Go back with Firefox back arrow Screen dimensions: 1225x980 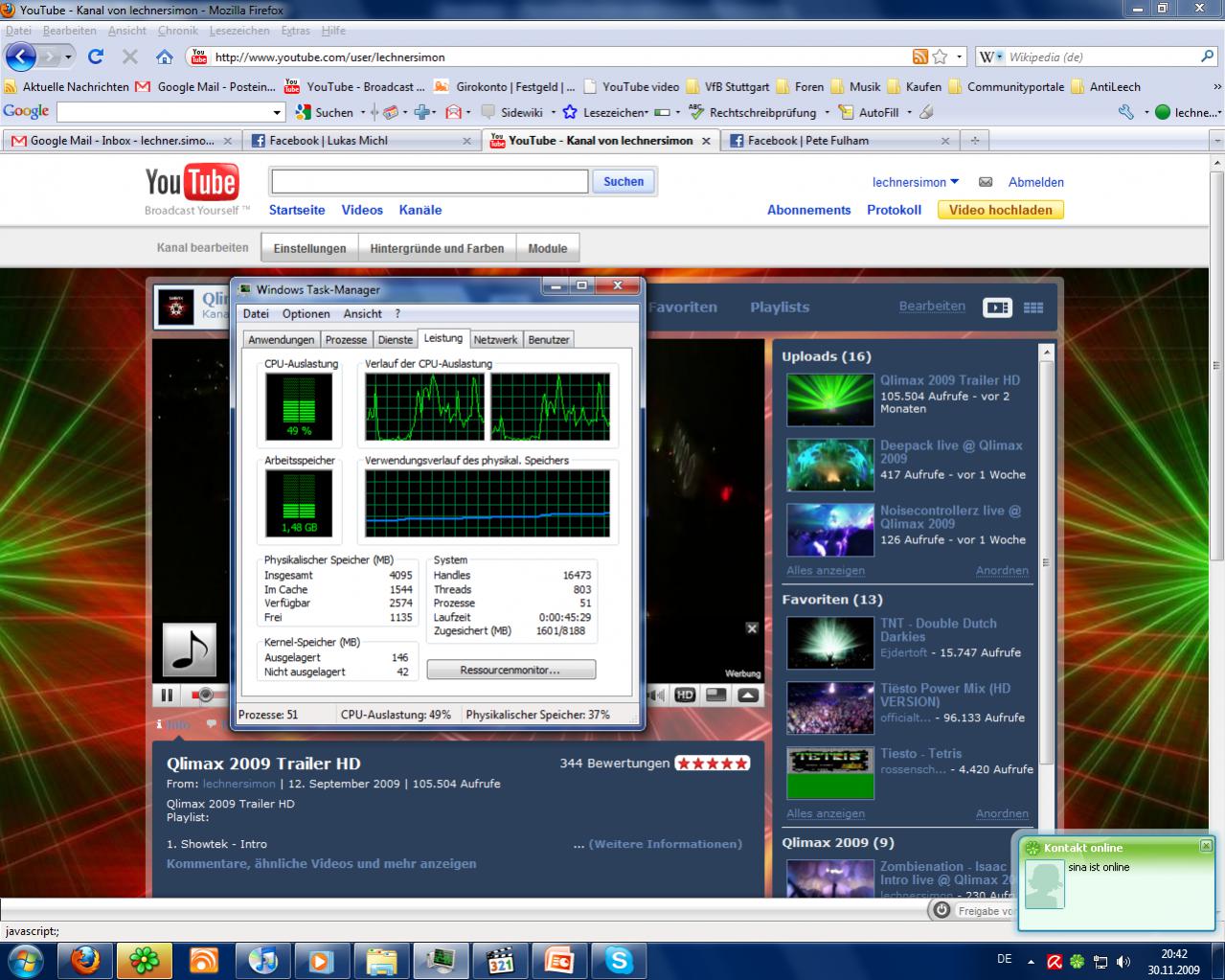(x=21, y=57)
